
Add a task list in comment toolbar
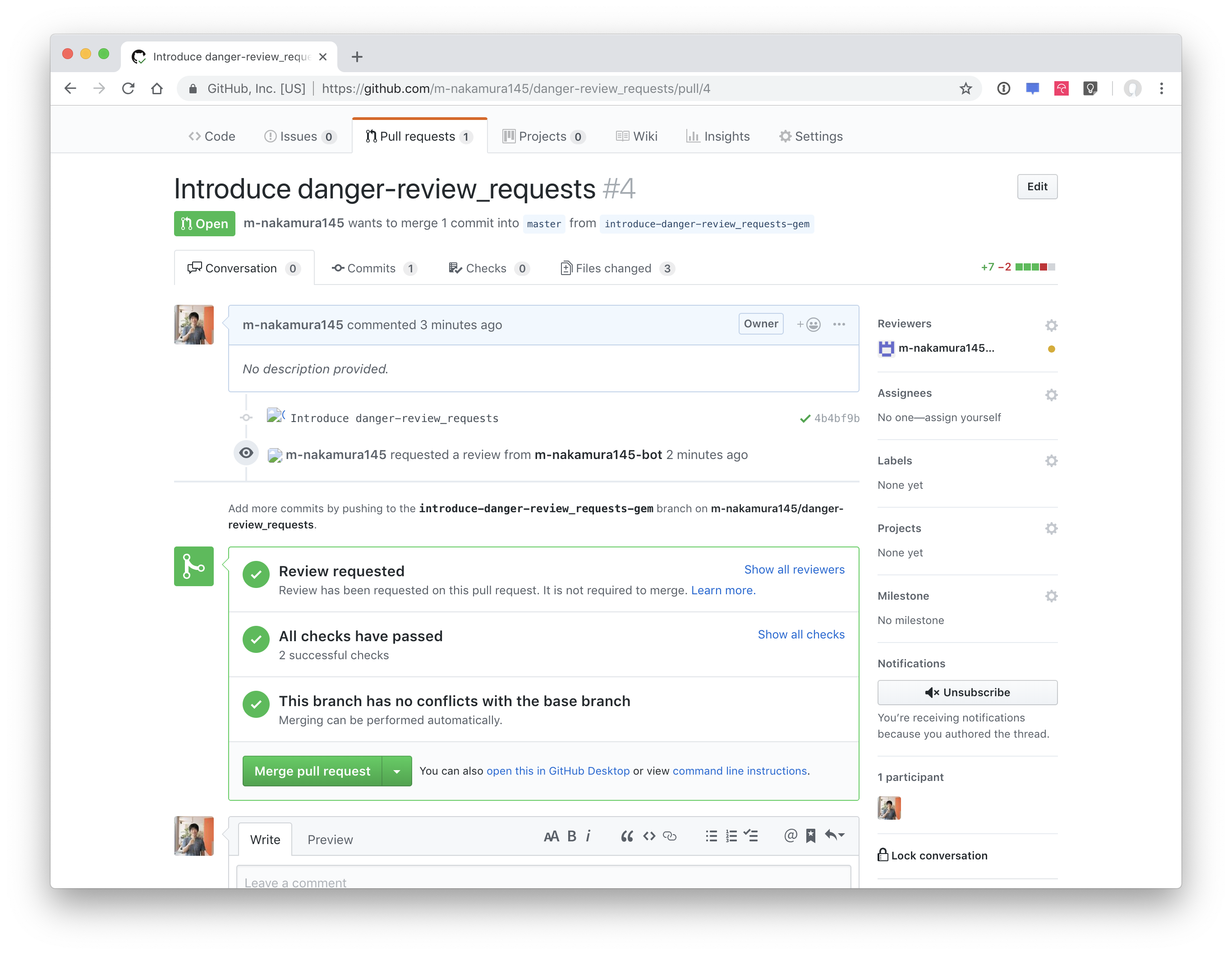(x=751, y=836)
